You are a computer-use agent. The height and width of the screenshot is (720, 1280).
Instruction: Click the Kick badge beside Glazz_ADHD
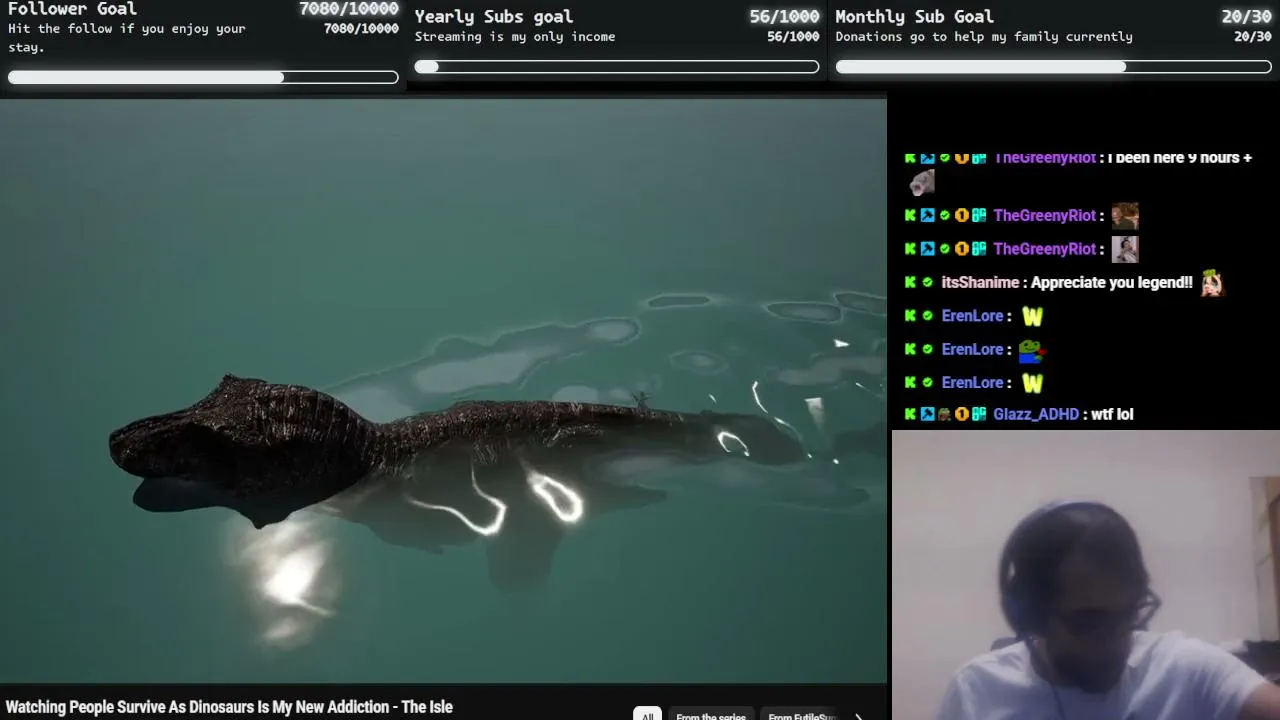910,414
